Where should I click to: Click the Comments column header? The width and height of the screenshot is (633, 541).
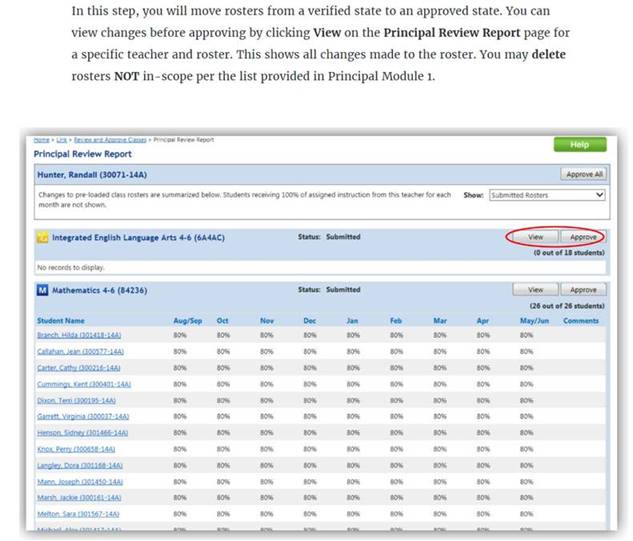click(x=581, y=321)
